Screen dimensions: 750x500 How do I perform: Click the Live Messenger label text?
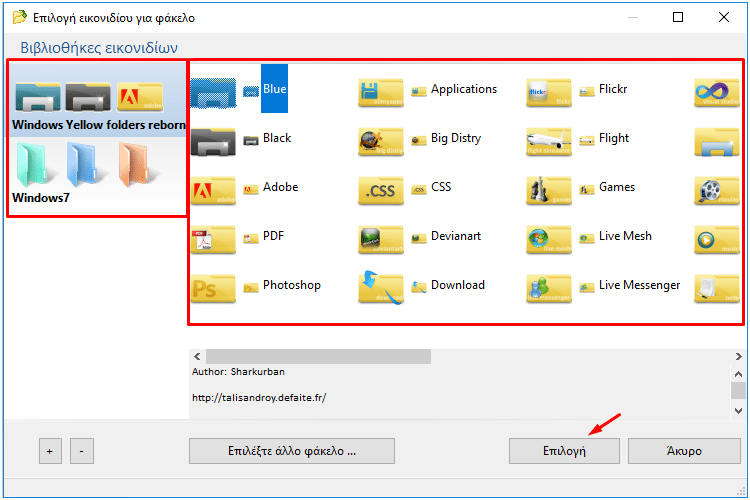click(639, 285)
